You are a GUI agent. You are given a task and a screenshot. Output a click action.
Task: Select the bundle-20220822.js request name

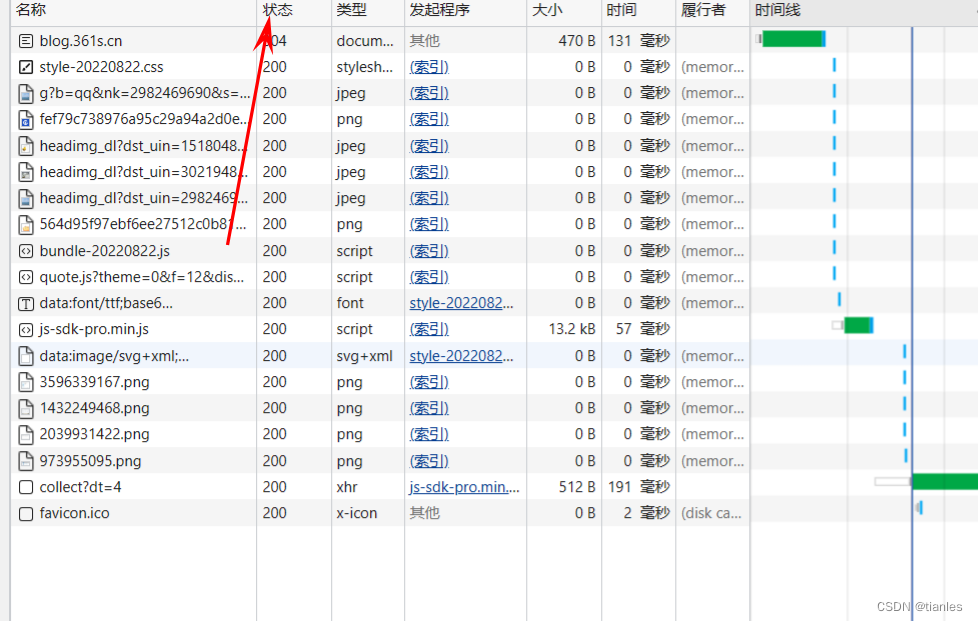pos(104,251)
